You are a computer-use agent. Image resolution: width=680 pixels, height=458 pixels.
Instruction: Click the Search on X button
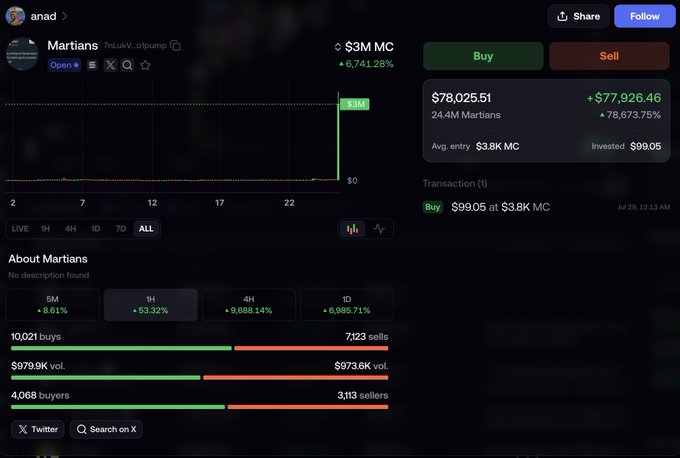(106, 429)
